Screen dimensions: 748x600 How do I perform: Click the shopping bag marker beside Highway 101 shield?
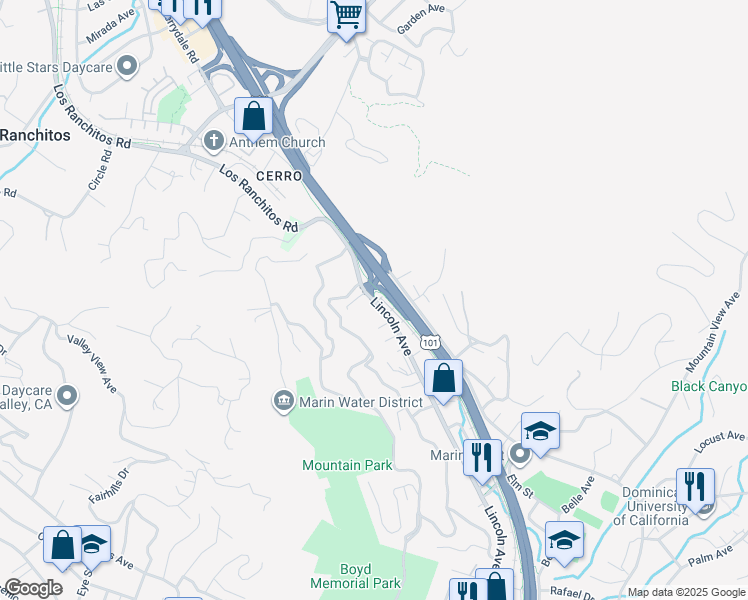click(443, 381)
